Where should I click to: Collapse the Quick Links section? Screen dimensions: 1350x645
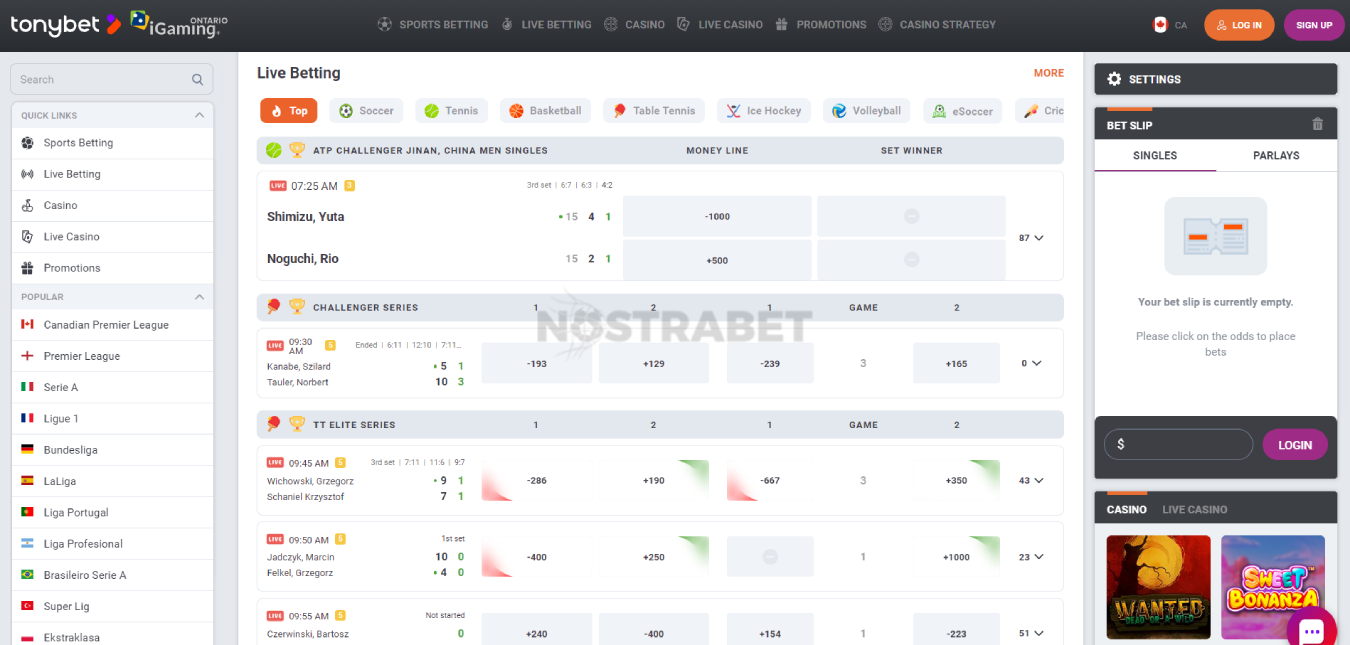(199, 115)
